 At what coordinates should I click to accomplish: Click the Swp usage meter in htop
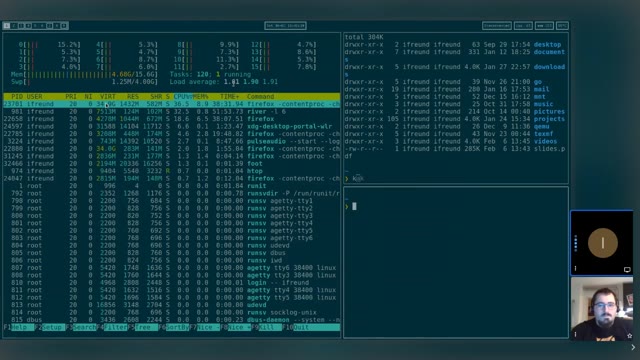click(84, 82)
